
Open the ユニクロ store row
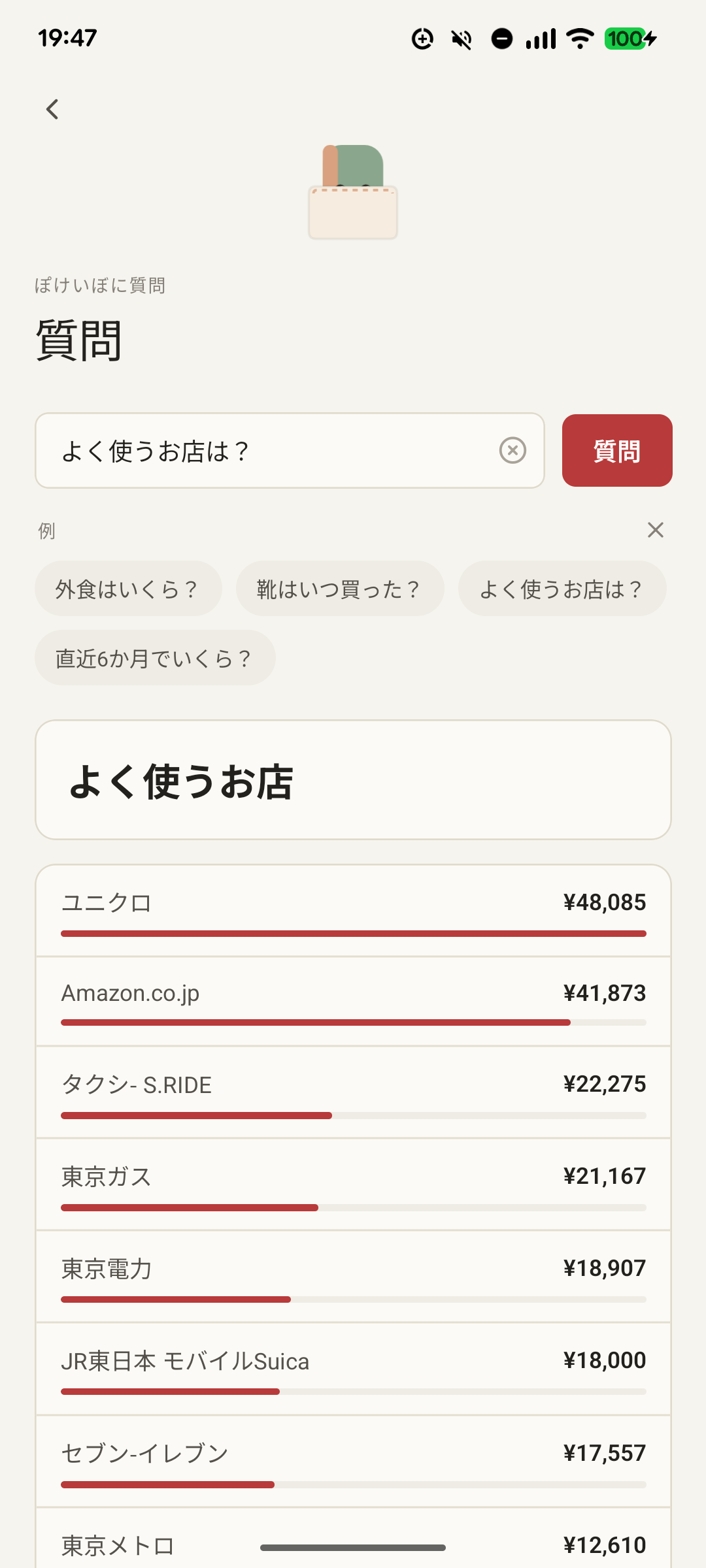pos(353,911)
